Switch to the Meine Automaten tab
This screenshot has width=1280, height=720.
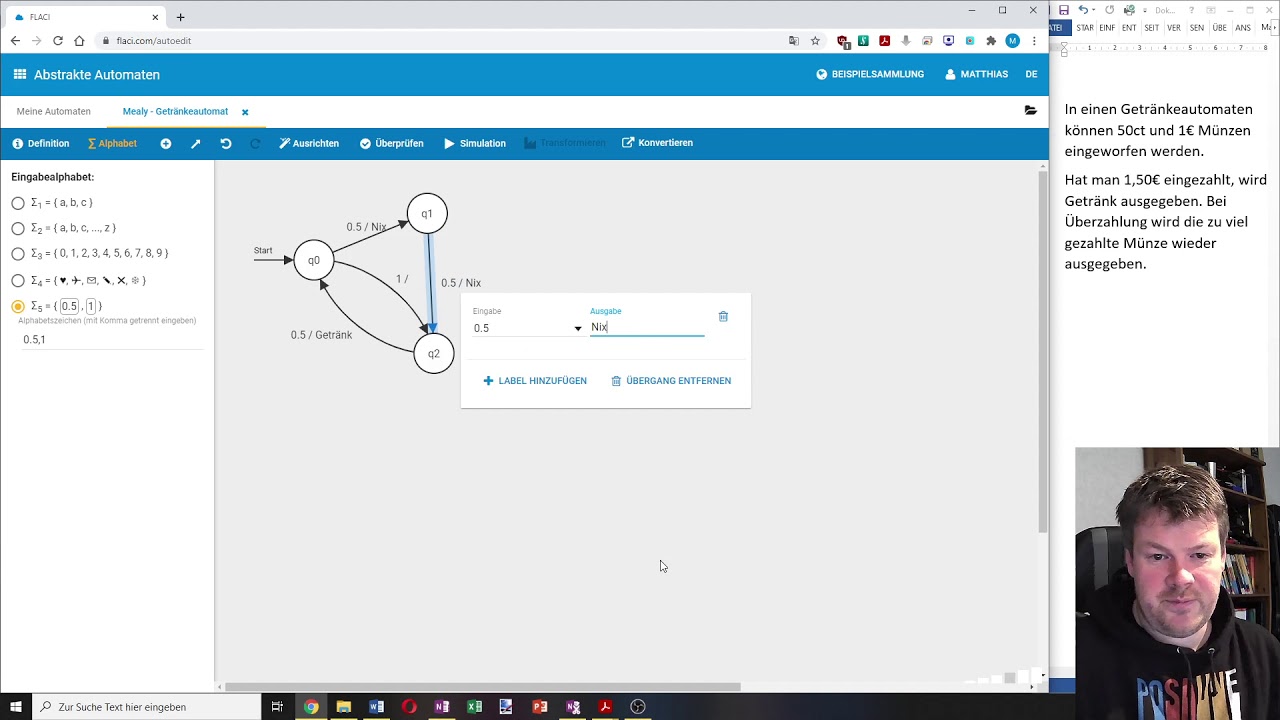[54, 112]
